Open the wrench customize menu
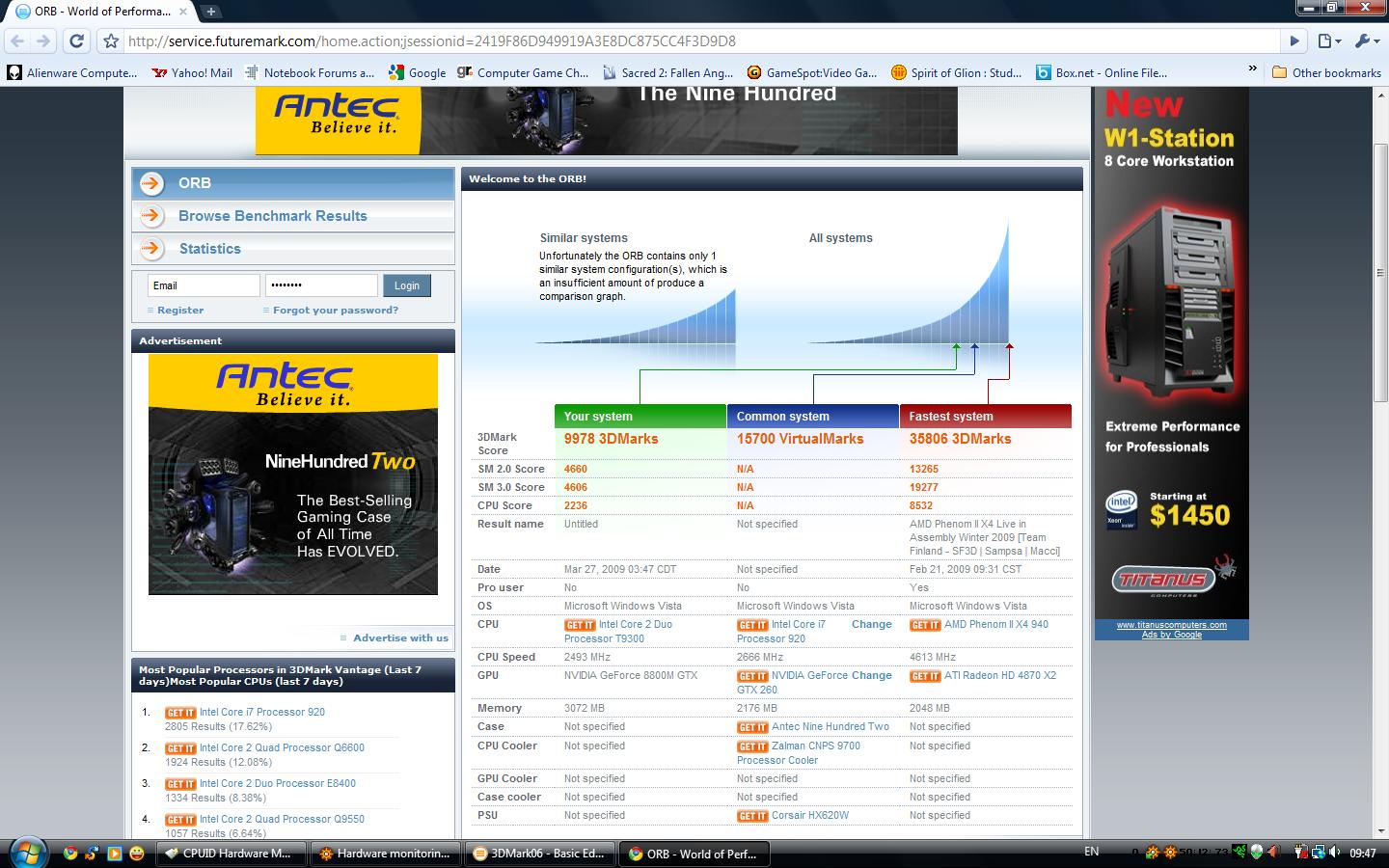The height and width of the screenshot is (868, 1389). (1366, 41)
